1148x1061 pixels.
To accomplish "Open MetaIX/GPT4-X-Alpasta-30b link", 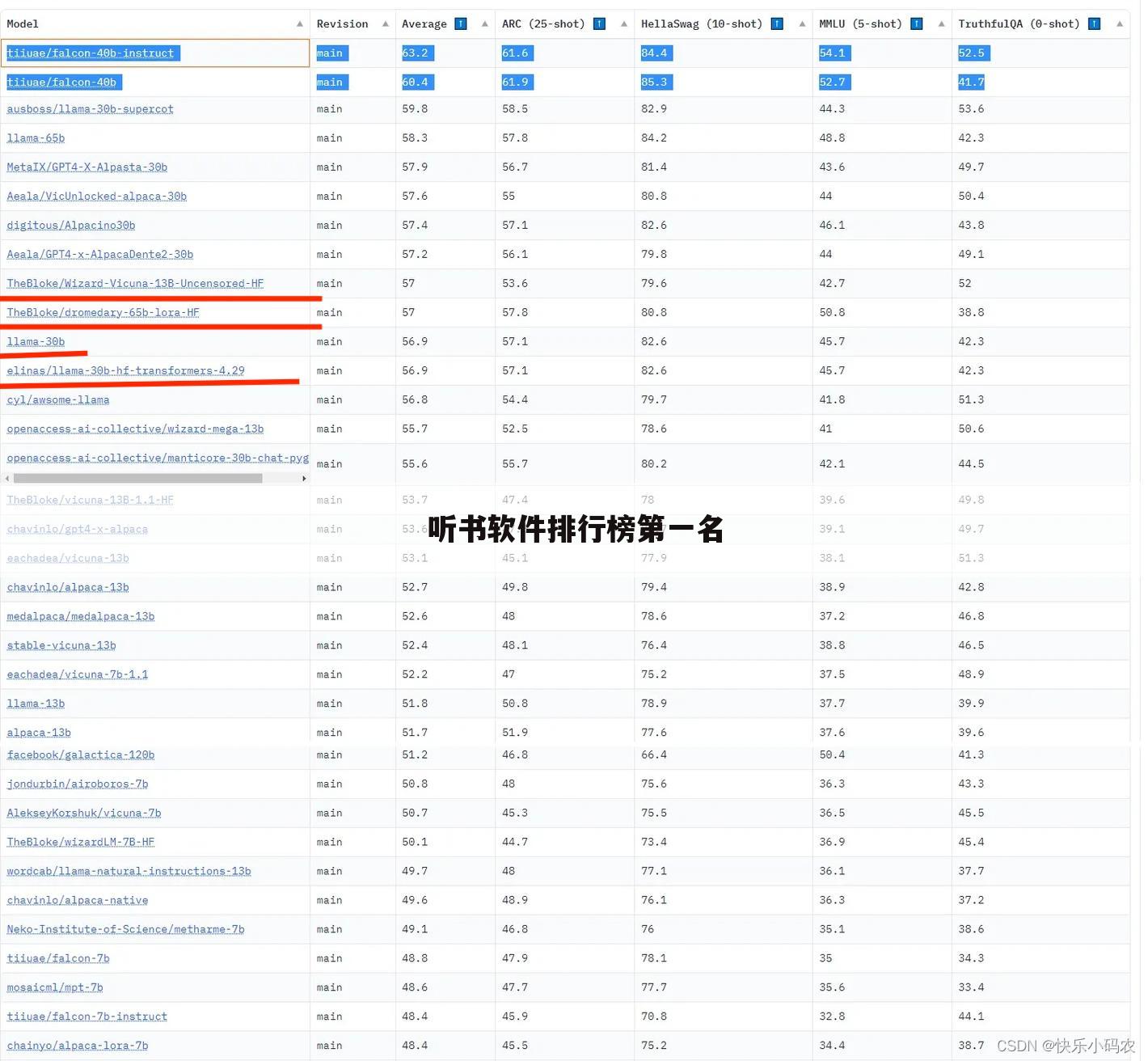I will pos(87,167).
